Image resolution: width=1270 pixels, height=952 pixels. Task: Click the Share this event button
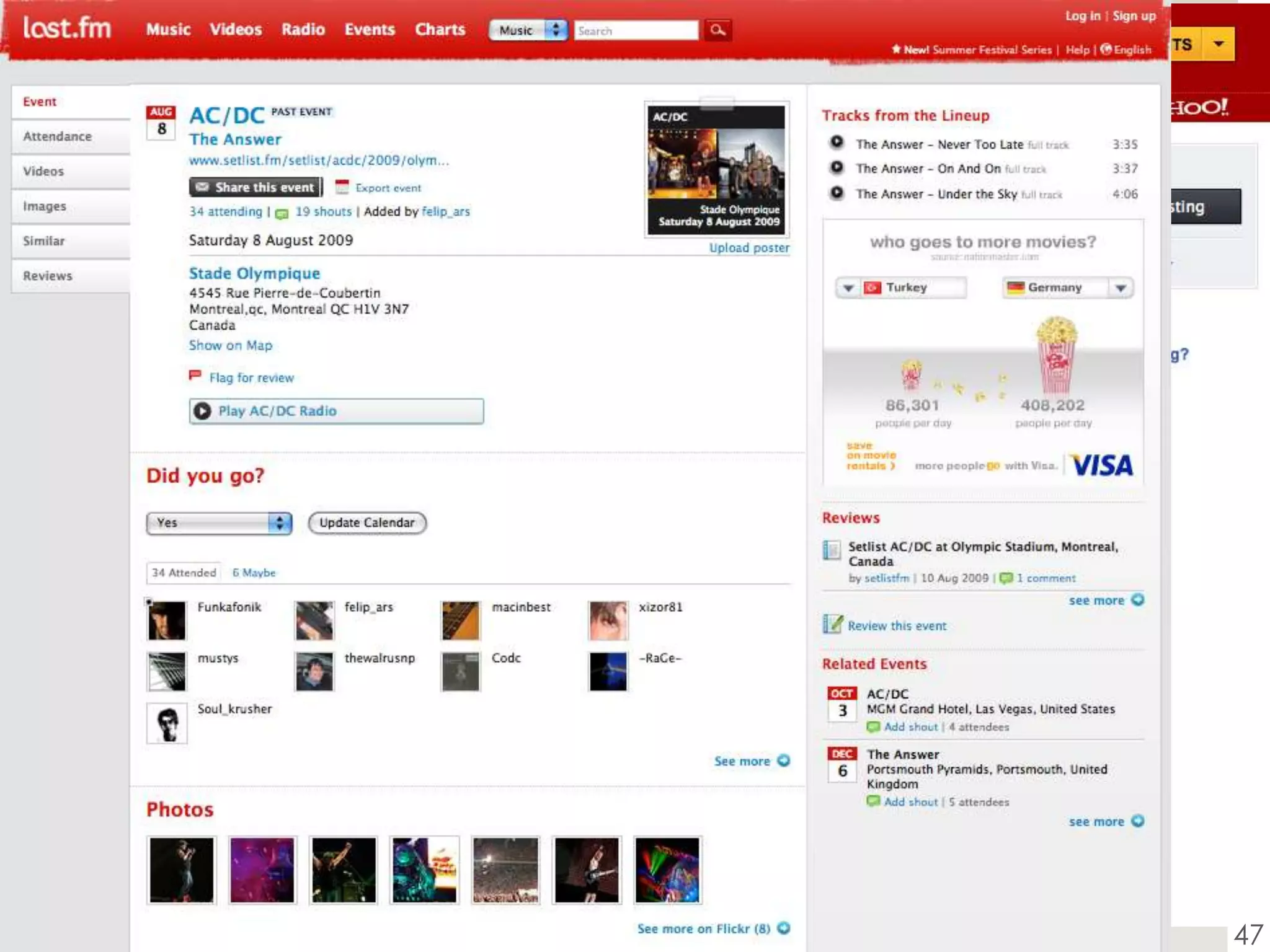[255, 187]
